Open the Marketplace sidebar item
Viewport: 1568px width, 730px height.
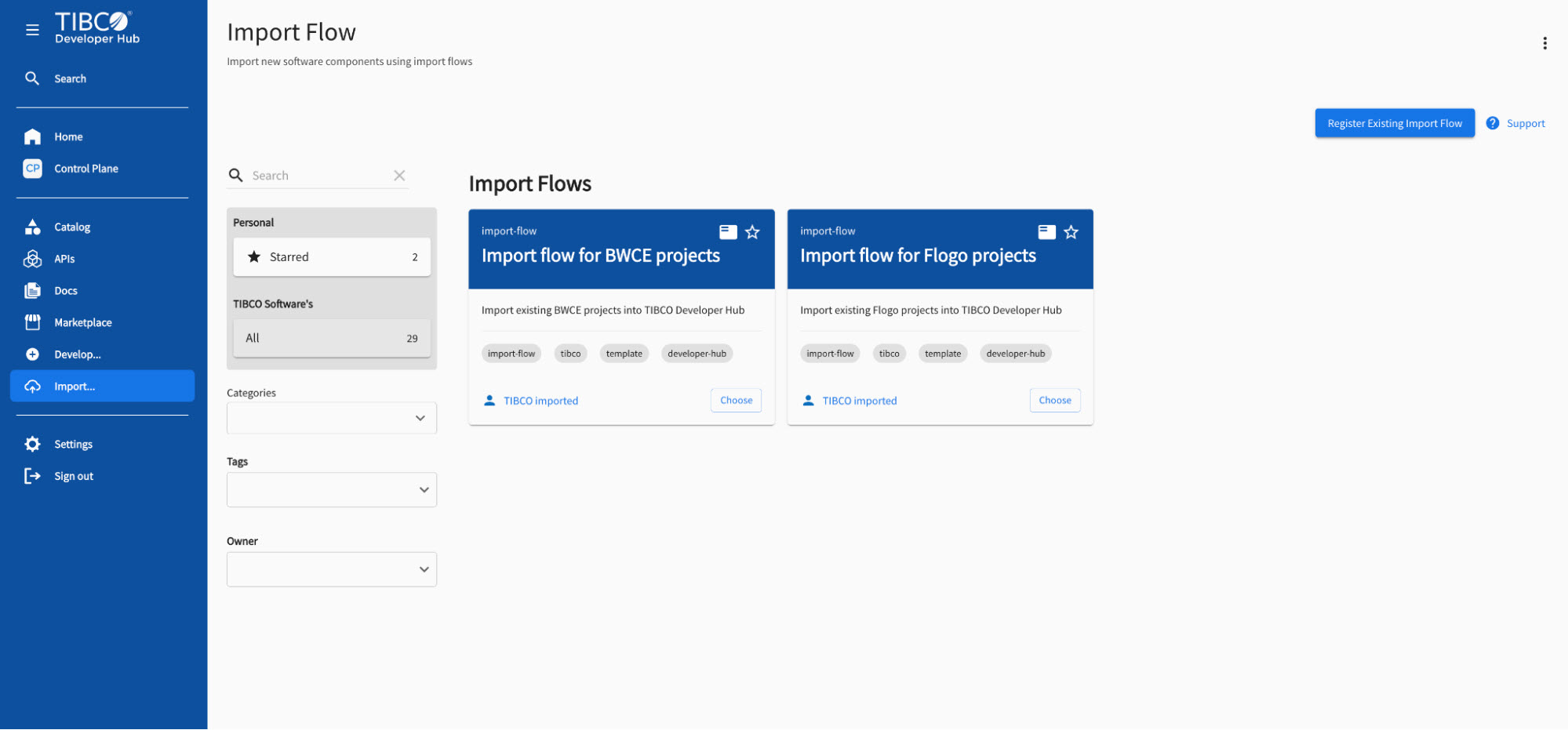(x=82, y=323)
